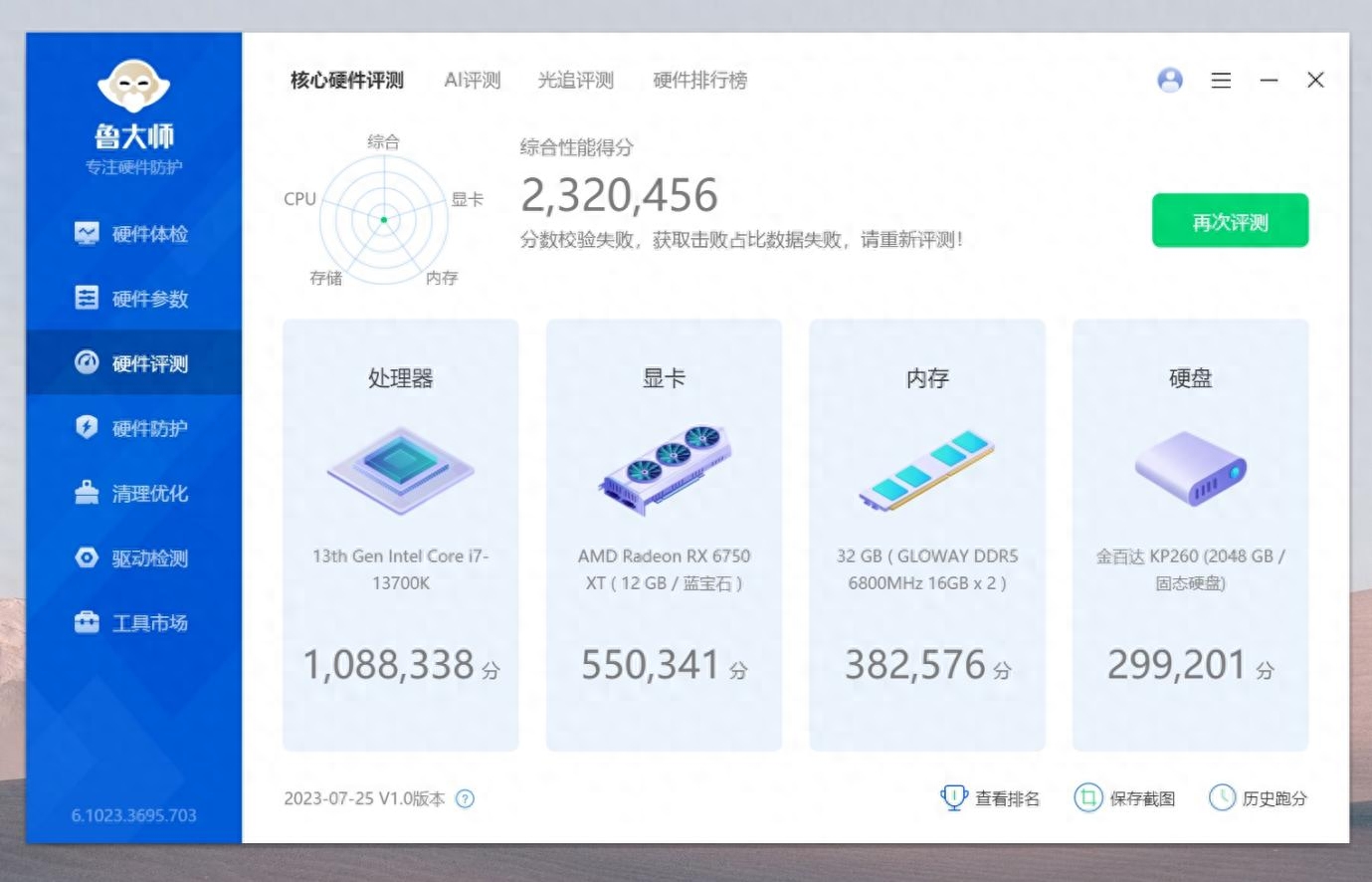Screen dimensions: 1372x882
Task: Click the 查看排名 trophy icon
Action: 953,797
